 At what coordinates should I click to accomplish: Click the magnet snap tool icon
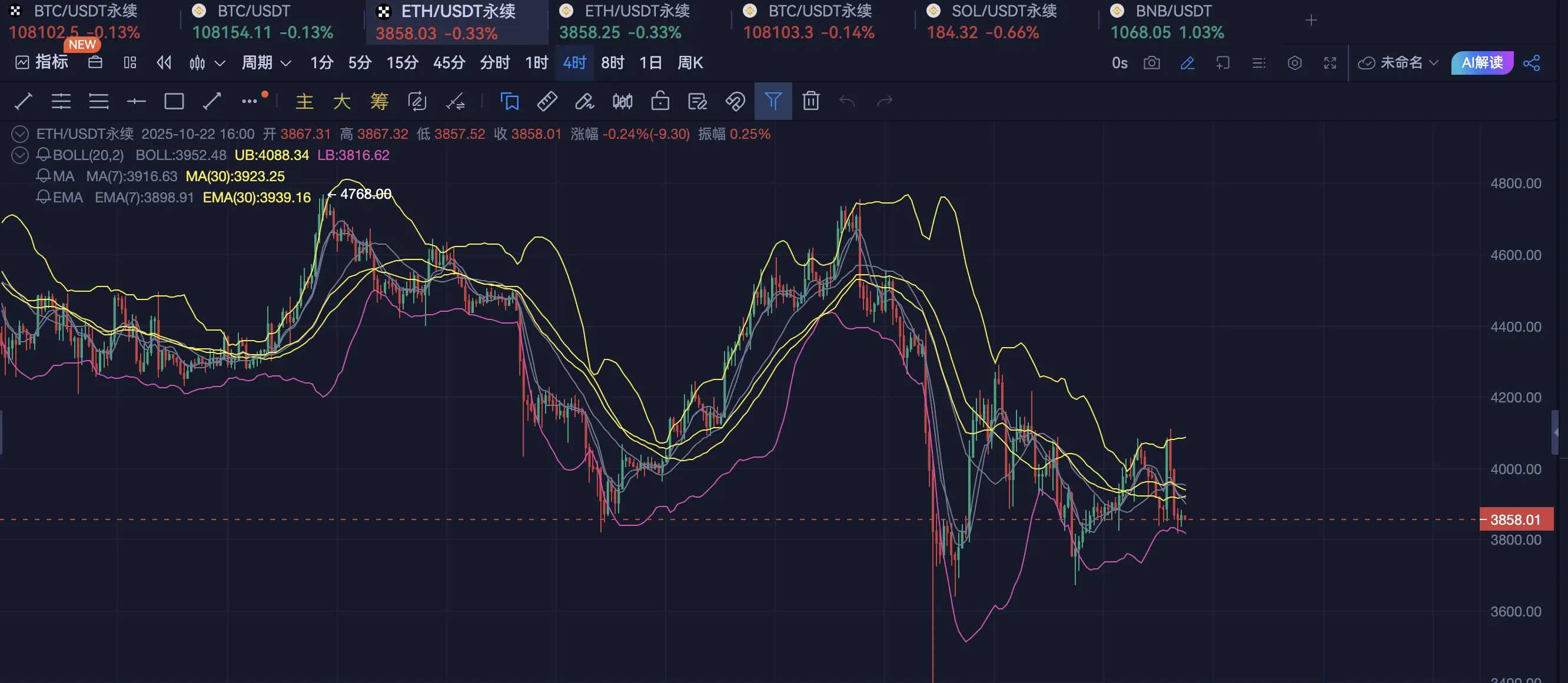(735, 101)
